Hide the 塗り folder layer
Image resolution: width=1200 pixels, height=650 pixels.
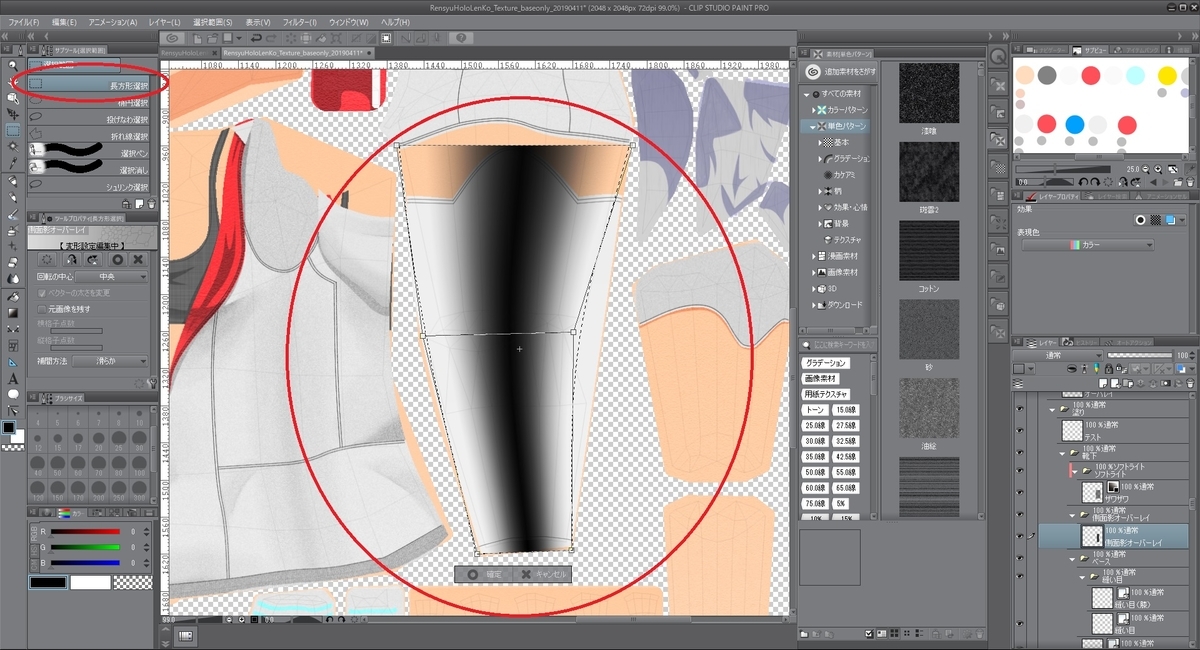[1020, 408]
